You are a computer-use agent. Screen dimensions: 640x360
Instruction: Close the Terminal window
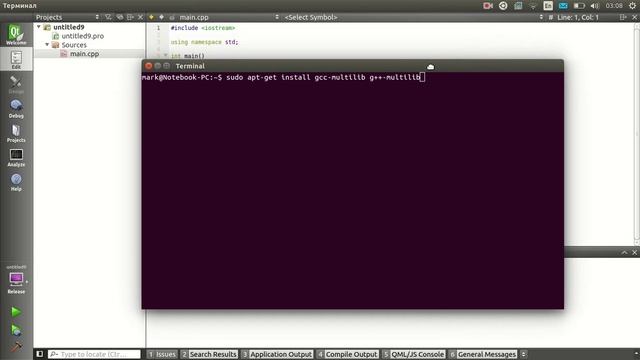[x=149, y=66]
